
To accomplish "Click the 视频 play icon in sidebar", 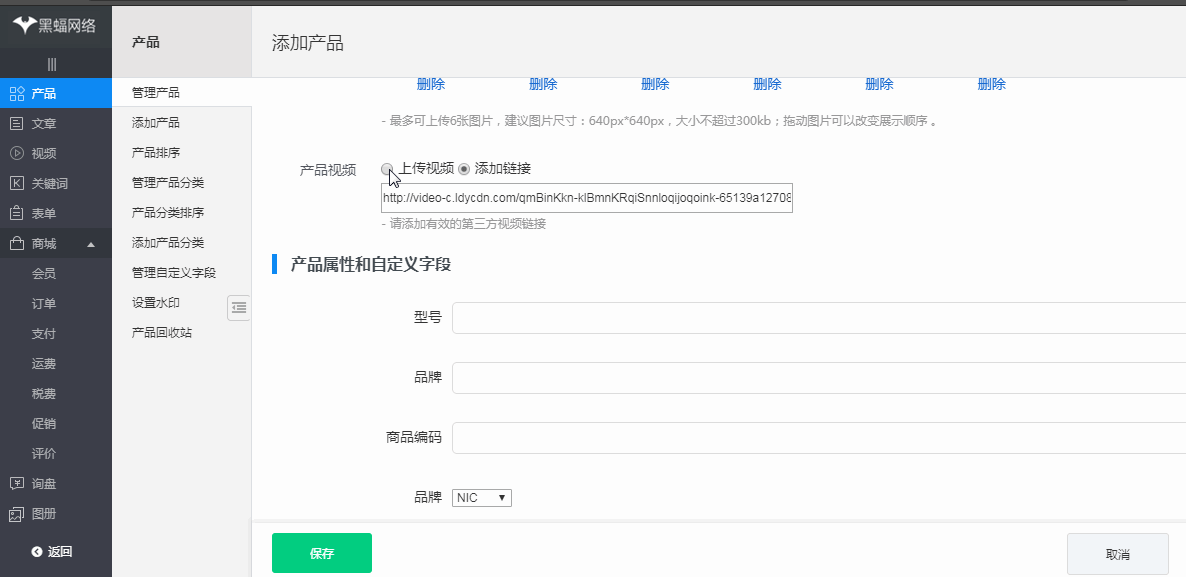I will pos(16,154).
